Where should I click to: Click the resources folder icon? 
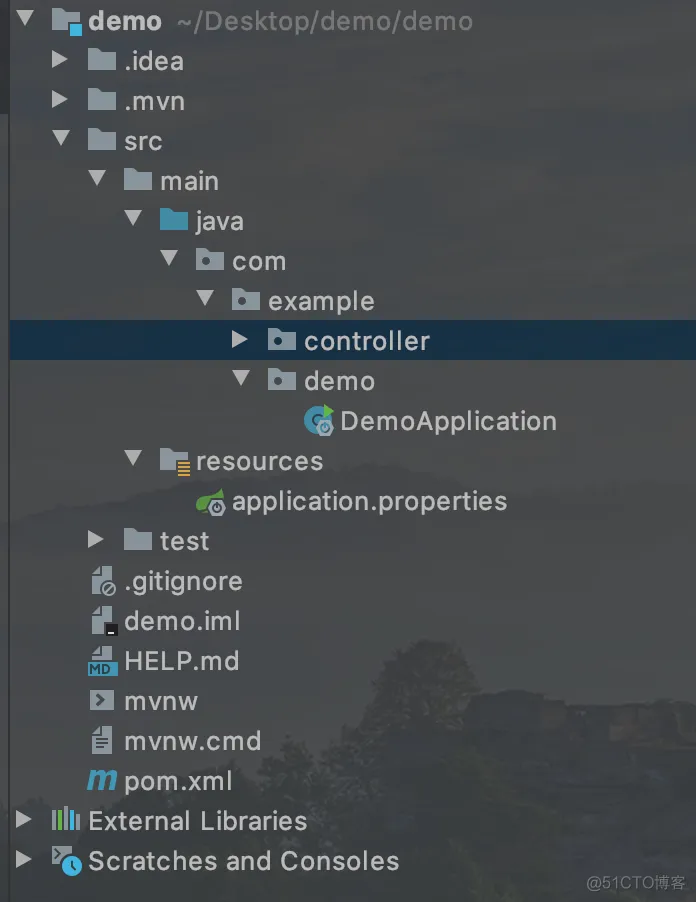(175, 461)
